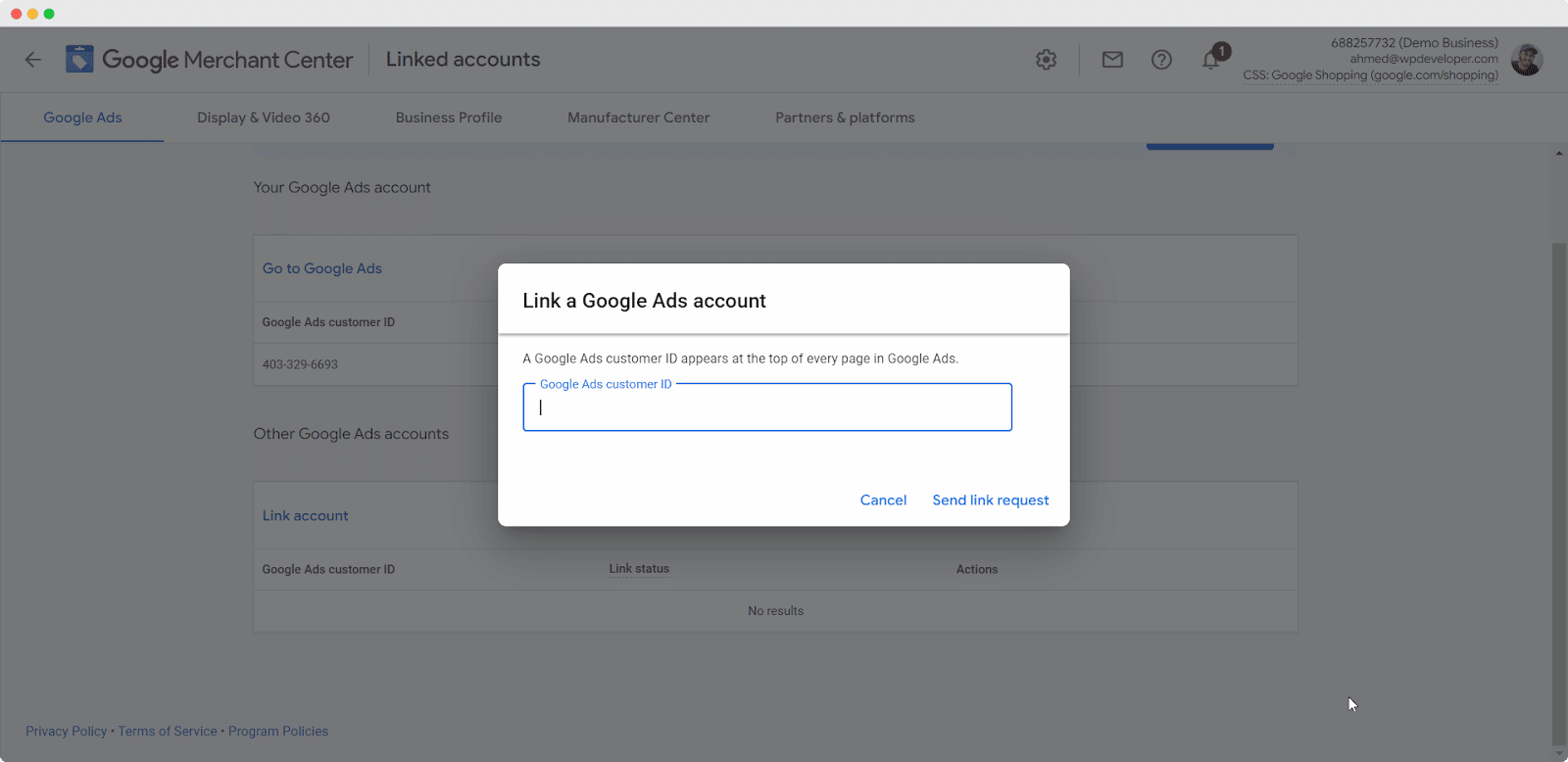The image size is (1568, 762).
Task: Click the macOS yellow minimize button
Action: [x=32, y=14]
